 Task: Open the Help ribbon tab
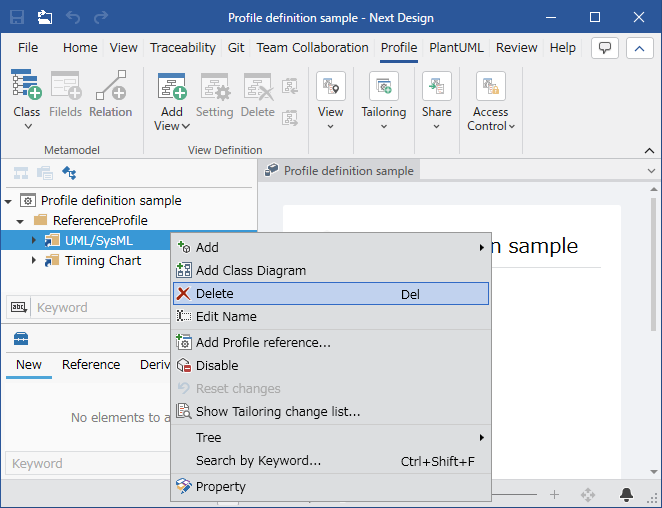[562, 47]
